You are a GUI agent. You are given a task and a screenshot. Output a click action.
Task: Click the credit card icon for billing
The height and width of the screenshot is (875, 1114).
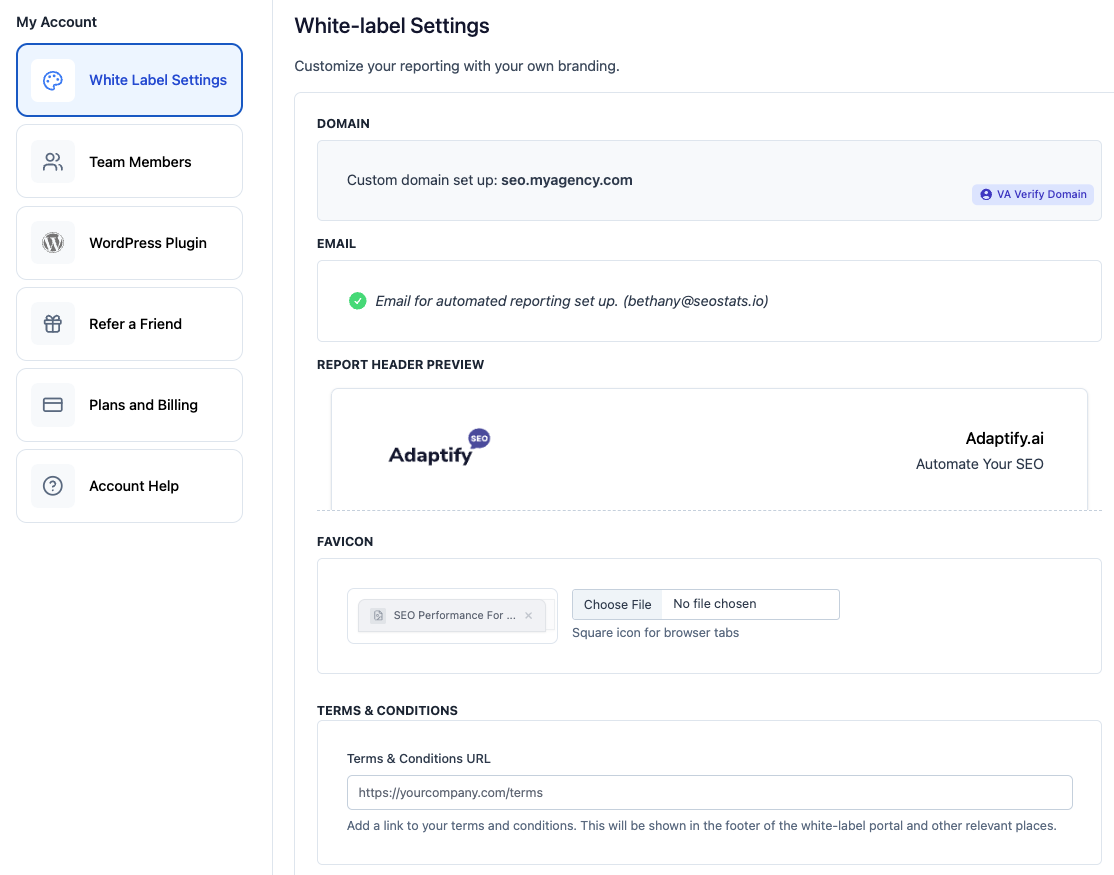[53, 404]
